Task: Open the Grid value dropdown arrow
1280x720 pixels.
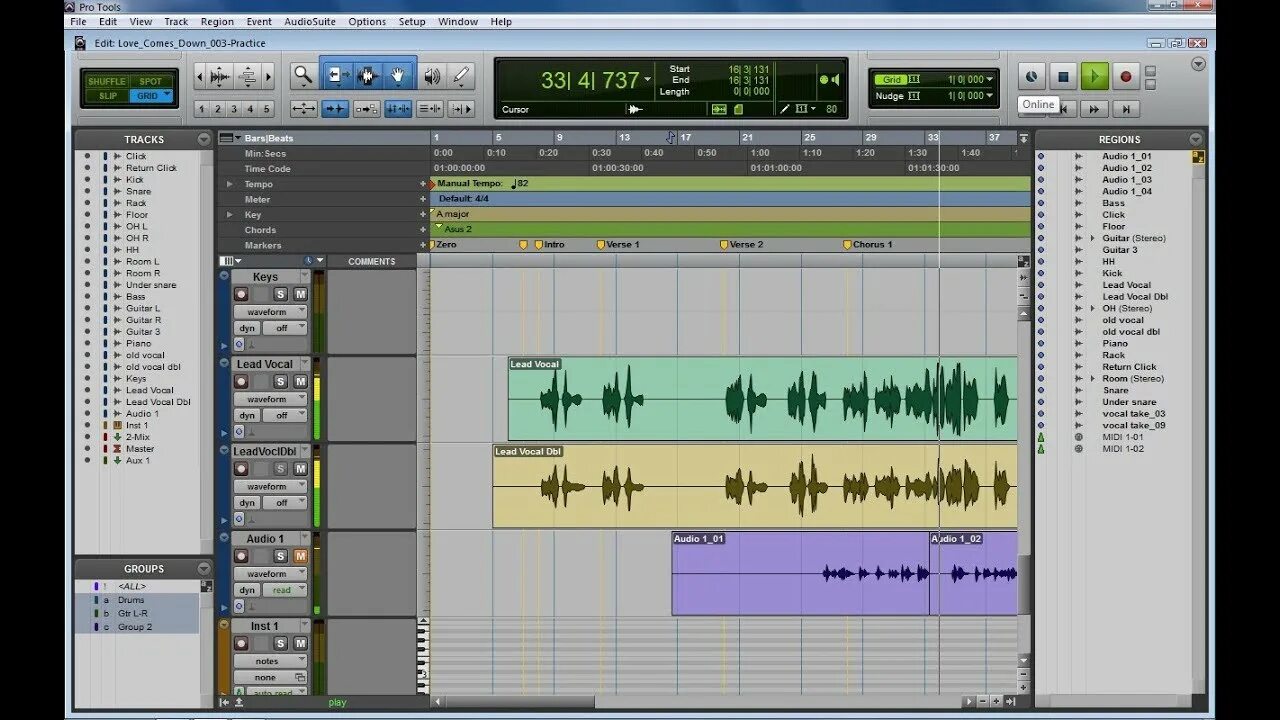Action: point(990,79)
